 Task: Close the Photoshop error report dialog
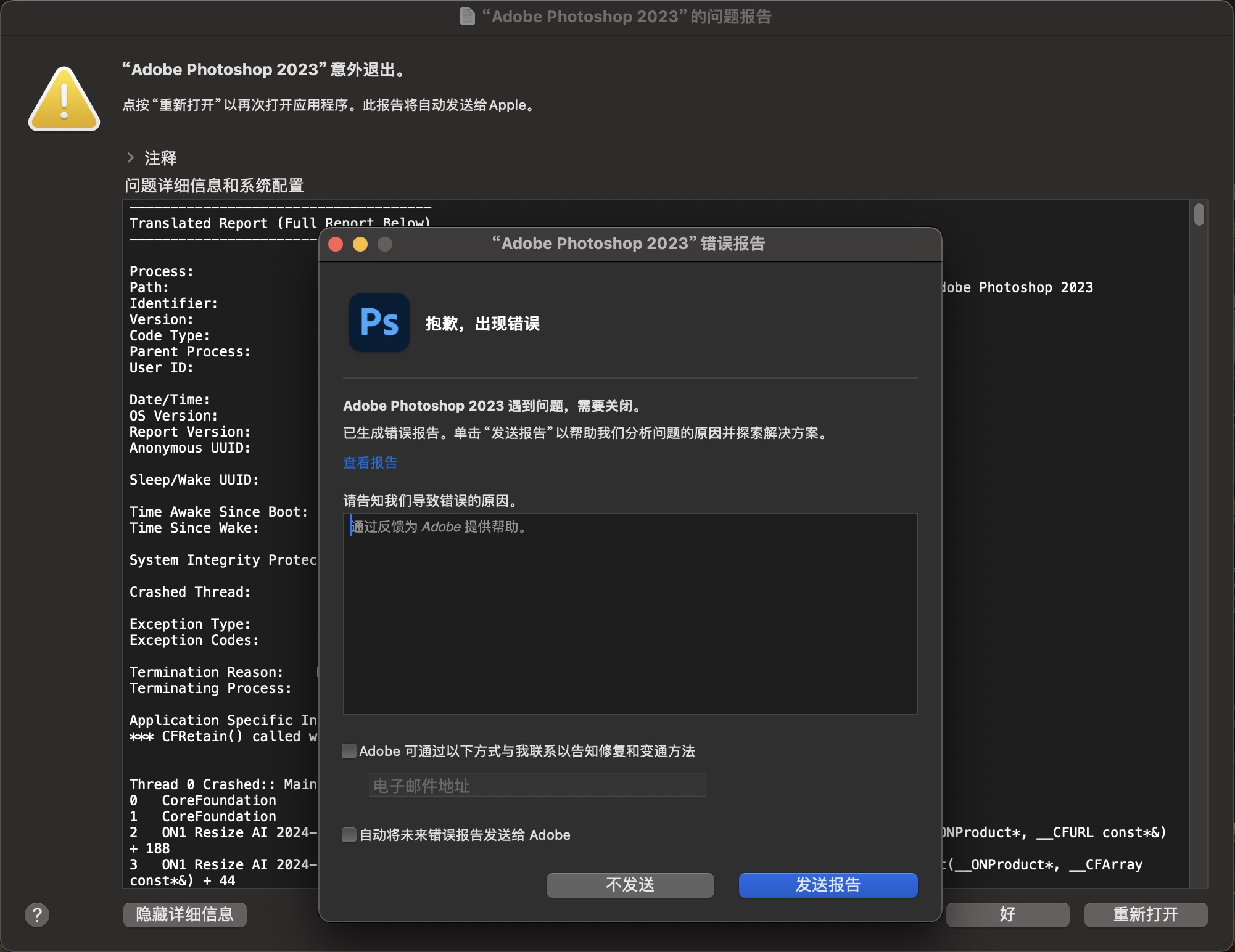(x=336, y=244)
